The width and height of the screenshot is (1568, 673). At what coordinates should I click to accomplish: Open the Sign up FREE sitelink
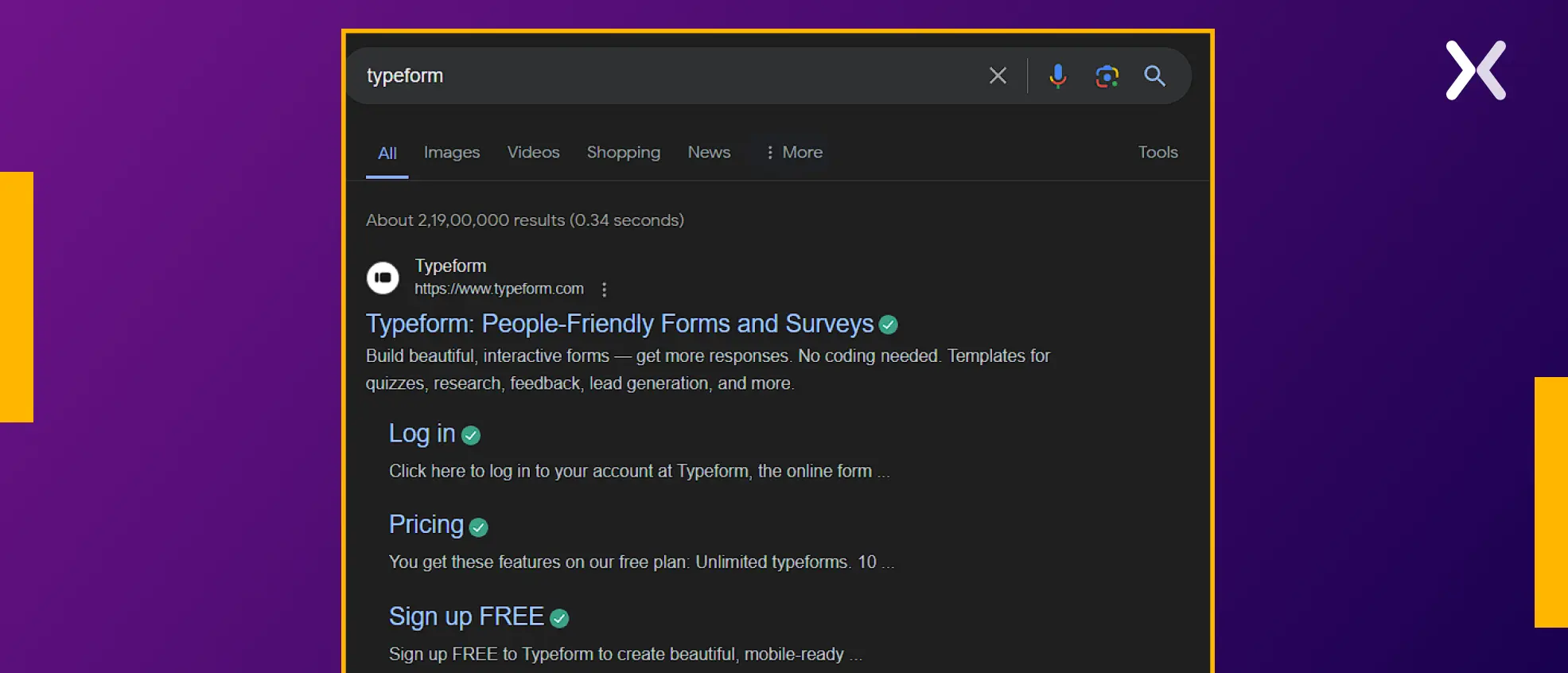[x=466, y=617]
